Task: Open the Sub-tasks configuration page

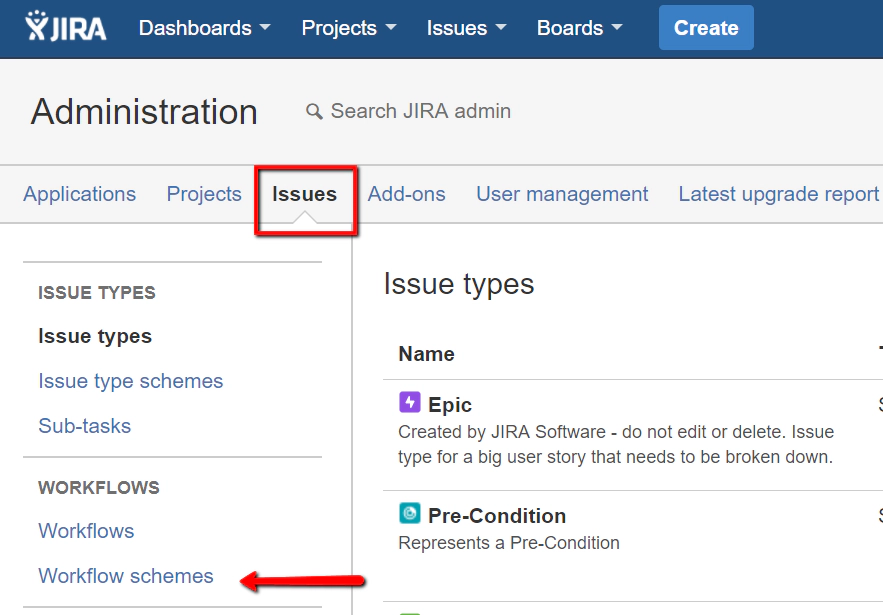Action: tap(83, 426)
